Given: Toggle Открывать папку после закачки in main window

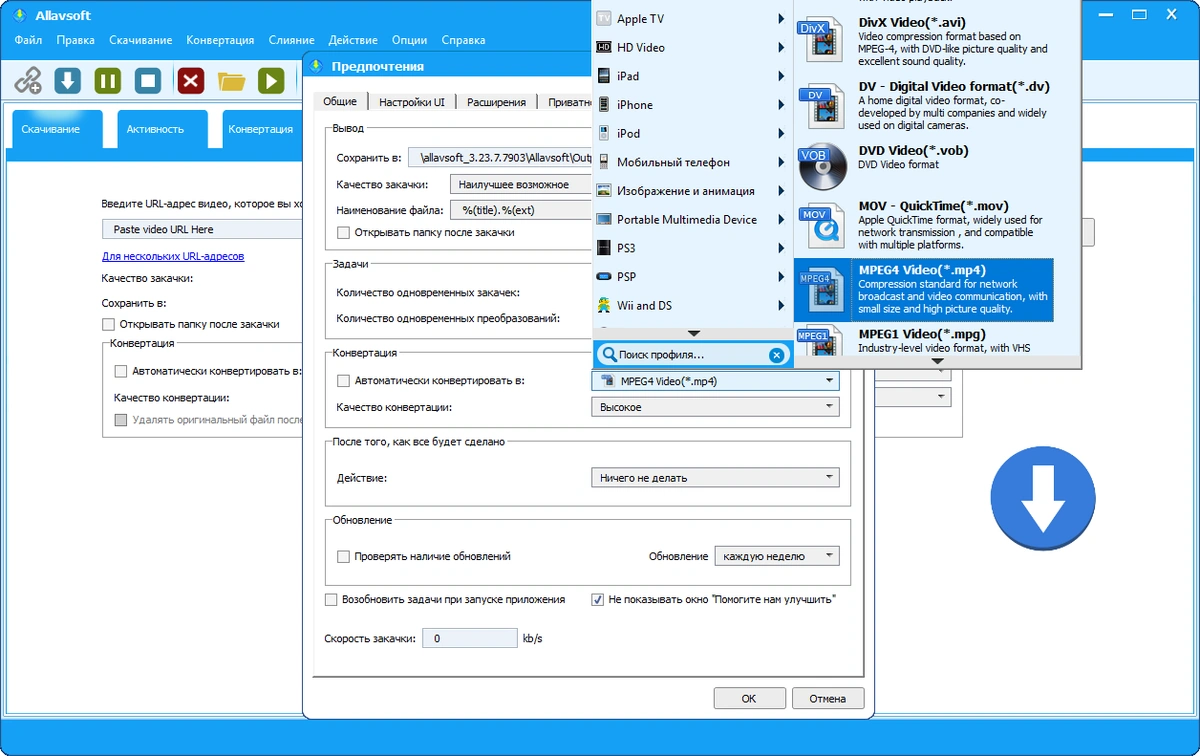Looking at the screenshot, I should pyautogui.click(x=108, y=324).
